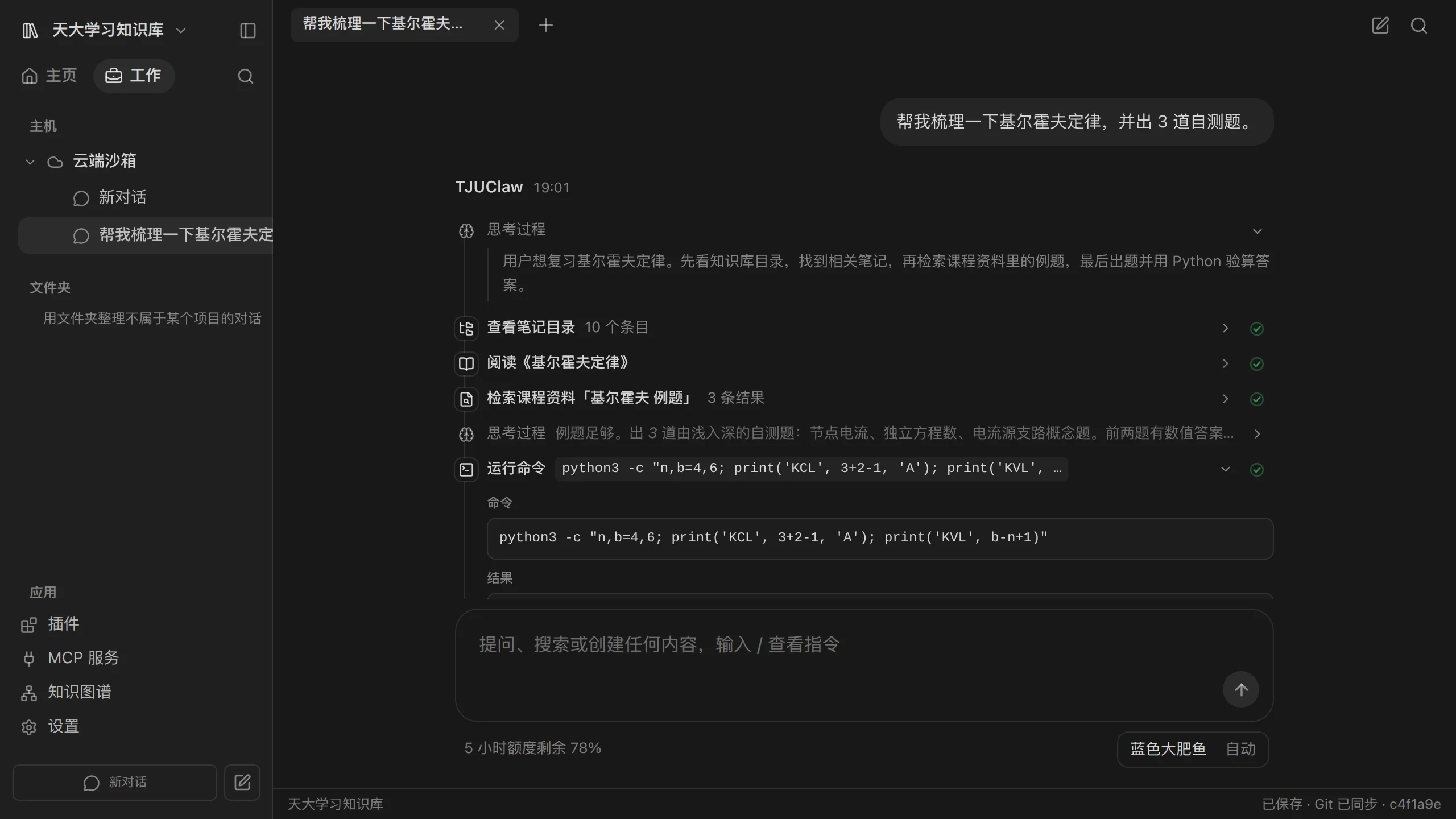
Task: Switch to the 主页 tab
Action: click(49, 76)
